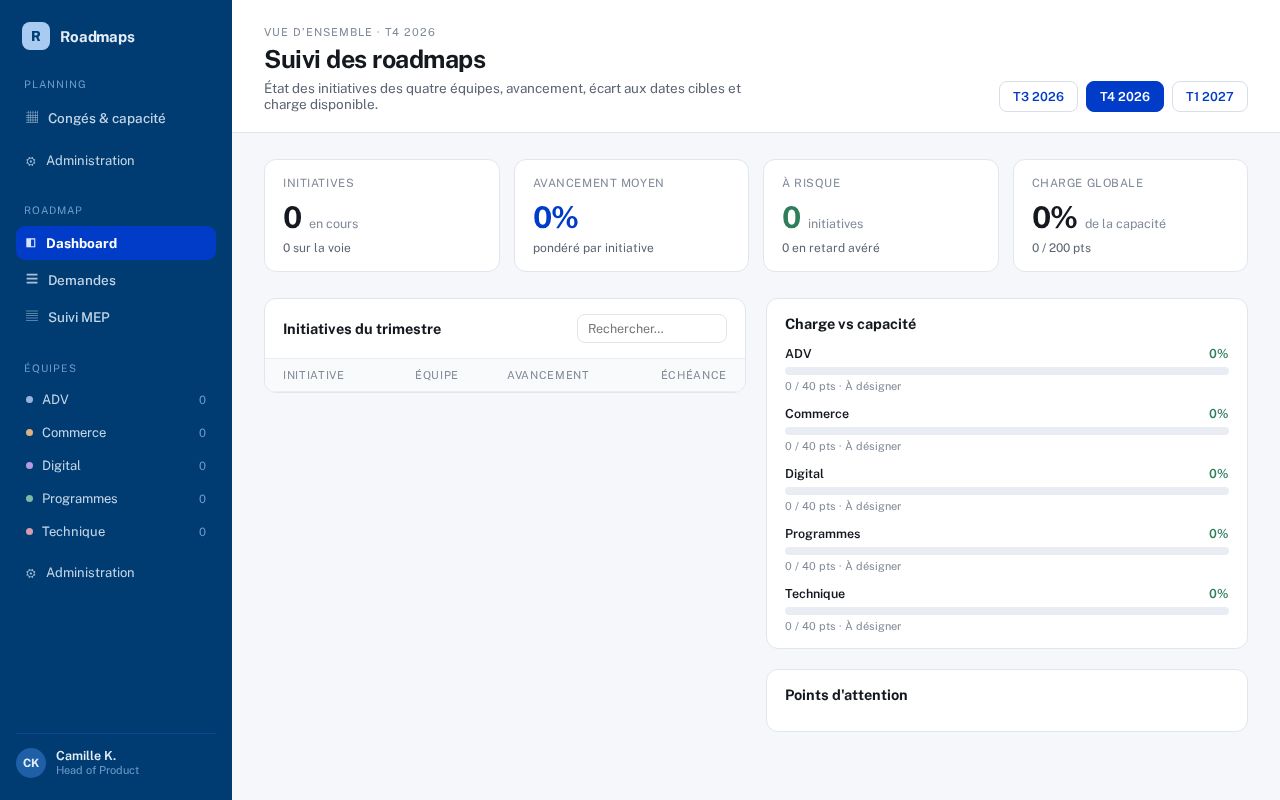
Task: Click the ADV charge progress bar
Action: click(x=1007, y=371)
